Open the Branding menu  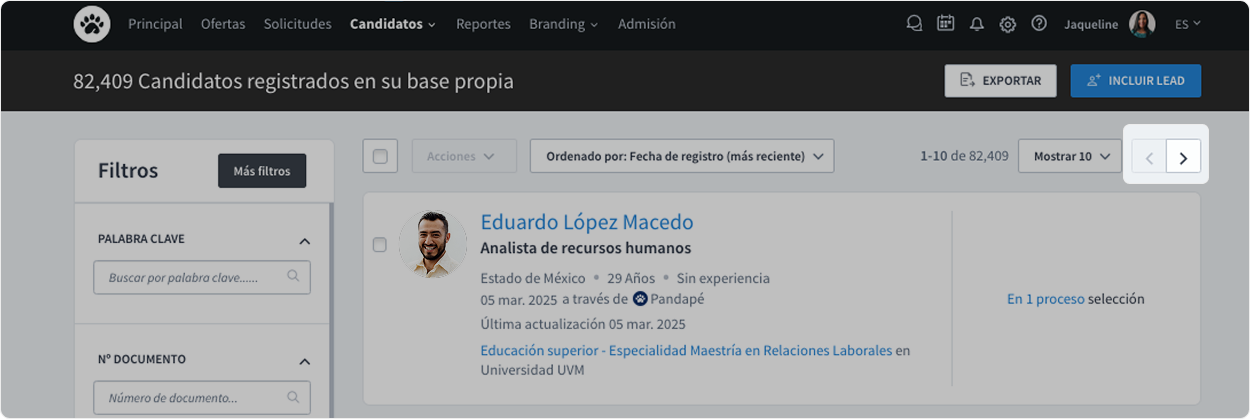[x=564, y=24]
